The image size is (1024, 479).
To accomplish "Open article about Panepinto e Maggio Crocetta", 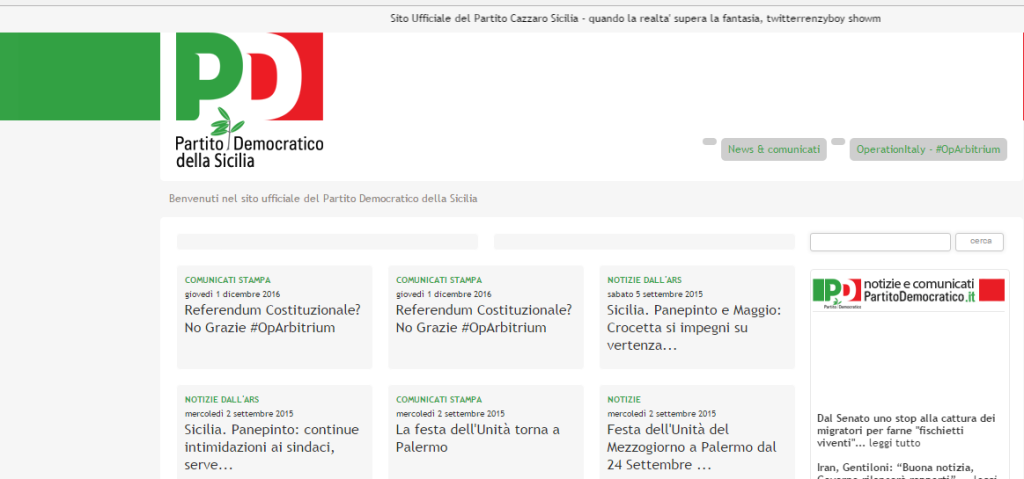I will (x=694, y=327).
